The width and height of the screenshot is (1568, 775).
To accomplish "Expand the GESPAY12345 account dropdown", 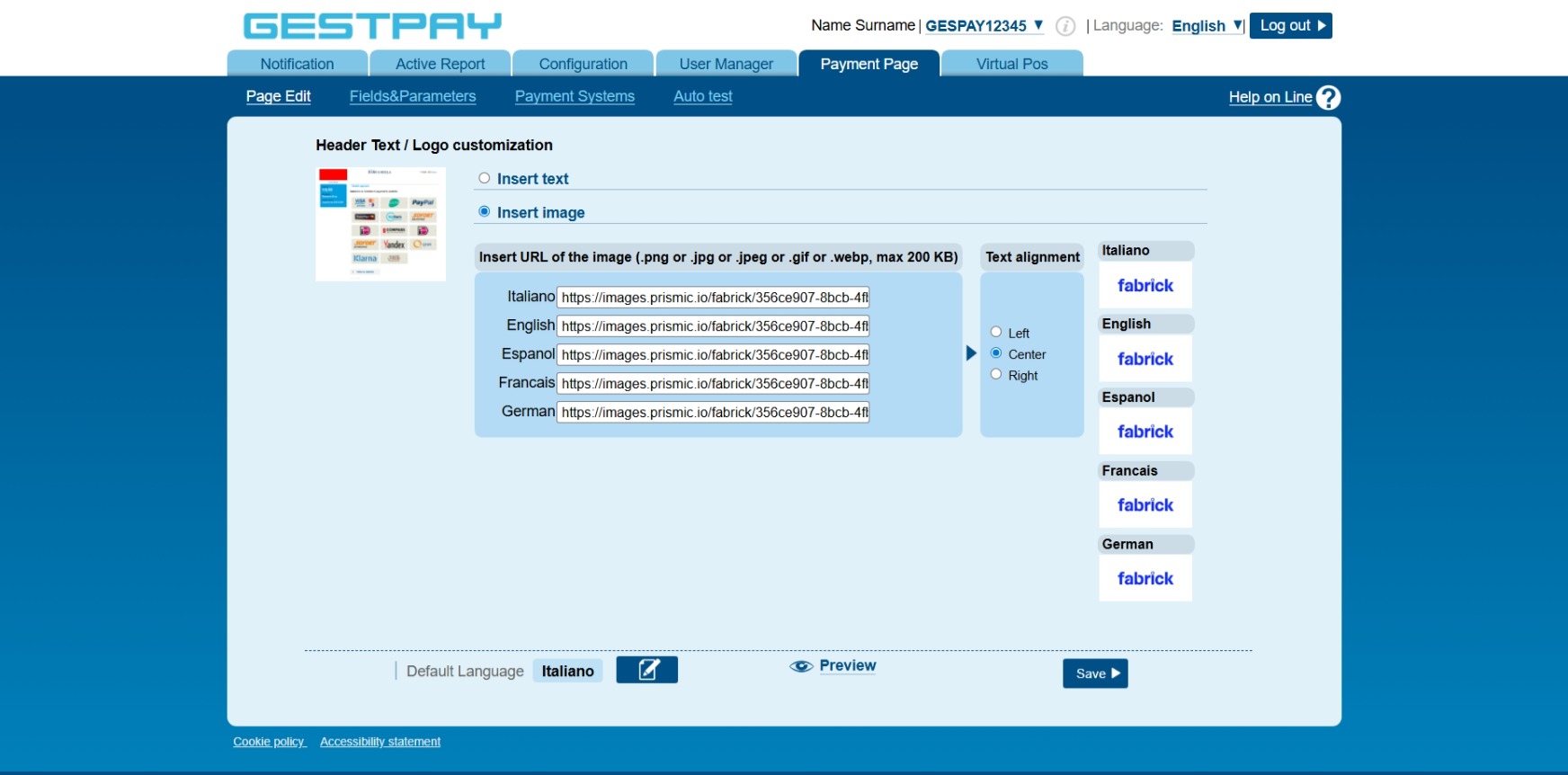I will [x=984, y=26].
